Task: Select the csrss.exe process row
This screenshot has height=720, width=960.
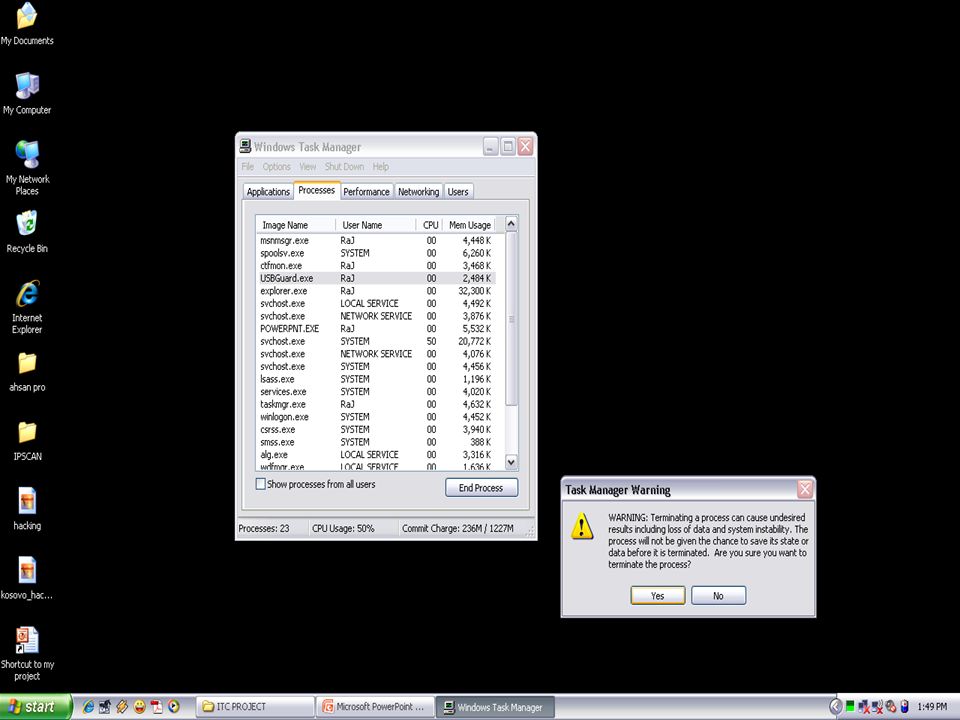Action: [x=376, y=429]
